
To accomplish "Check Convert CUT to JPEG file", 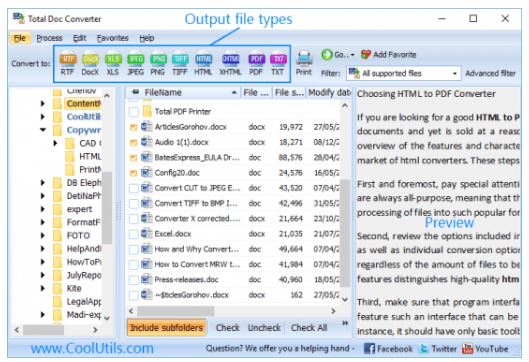I will [134, 188].
